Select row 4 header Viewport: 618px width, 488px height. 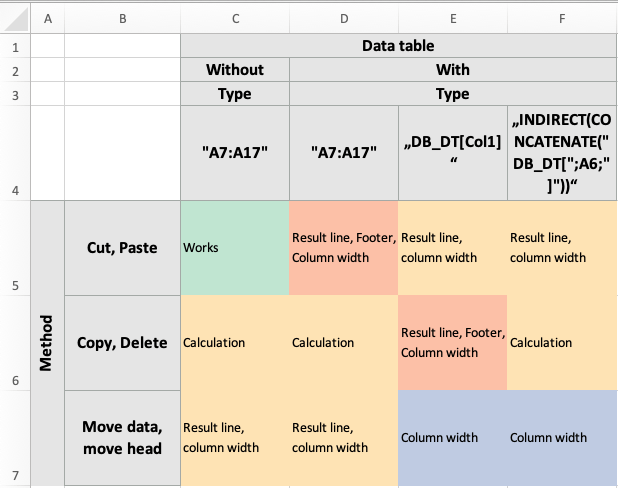[15, 153]
